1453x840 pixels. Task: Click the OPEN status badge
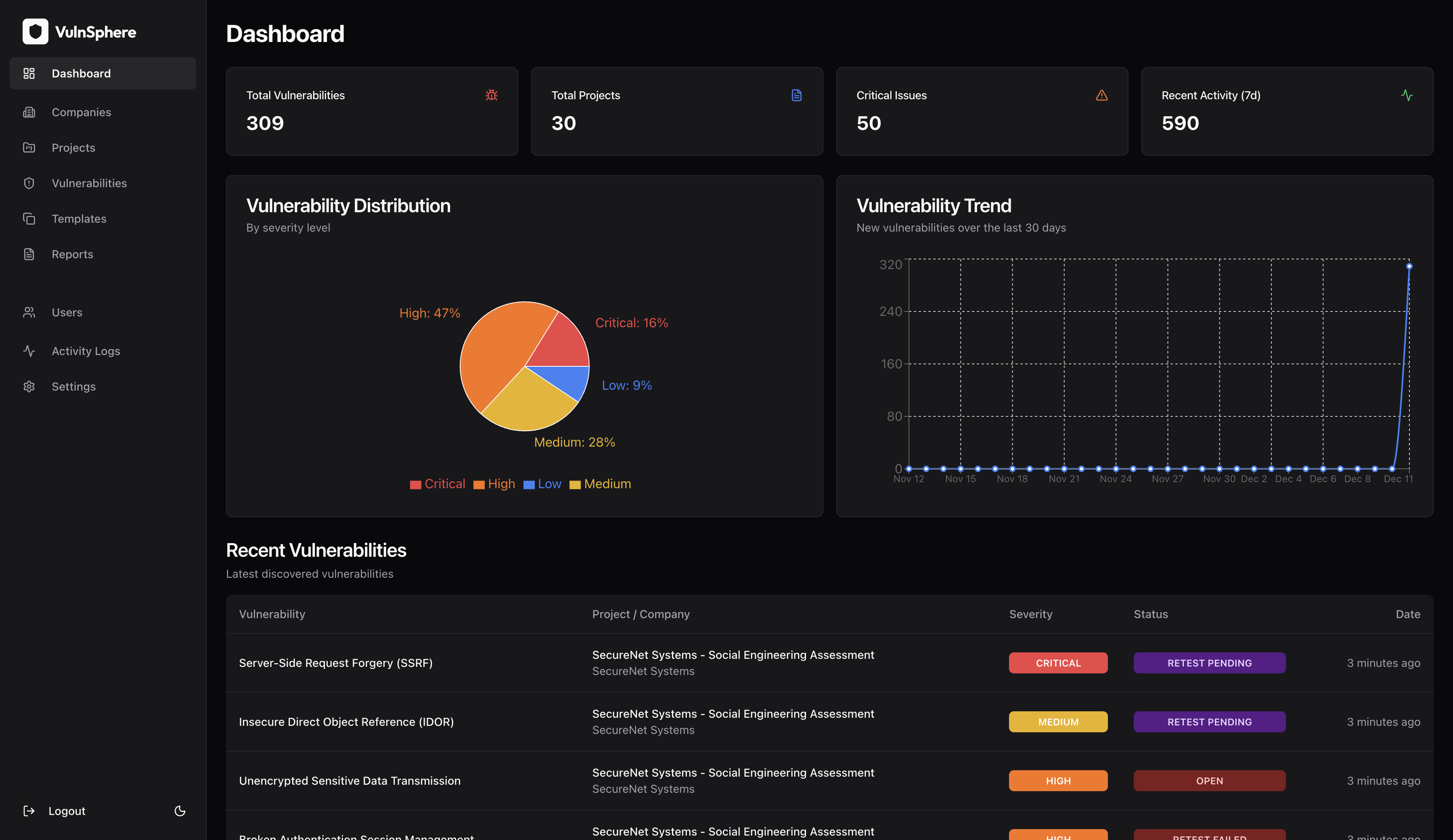tap(1209, 781)
